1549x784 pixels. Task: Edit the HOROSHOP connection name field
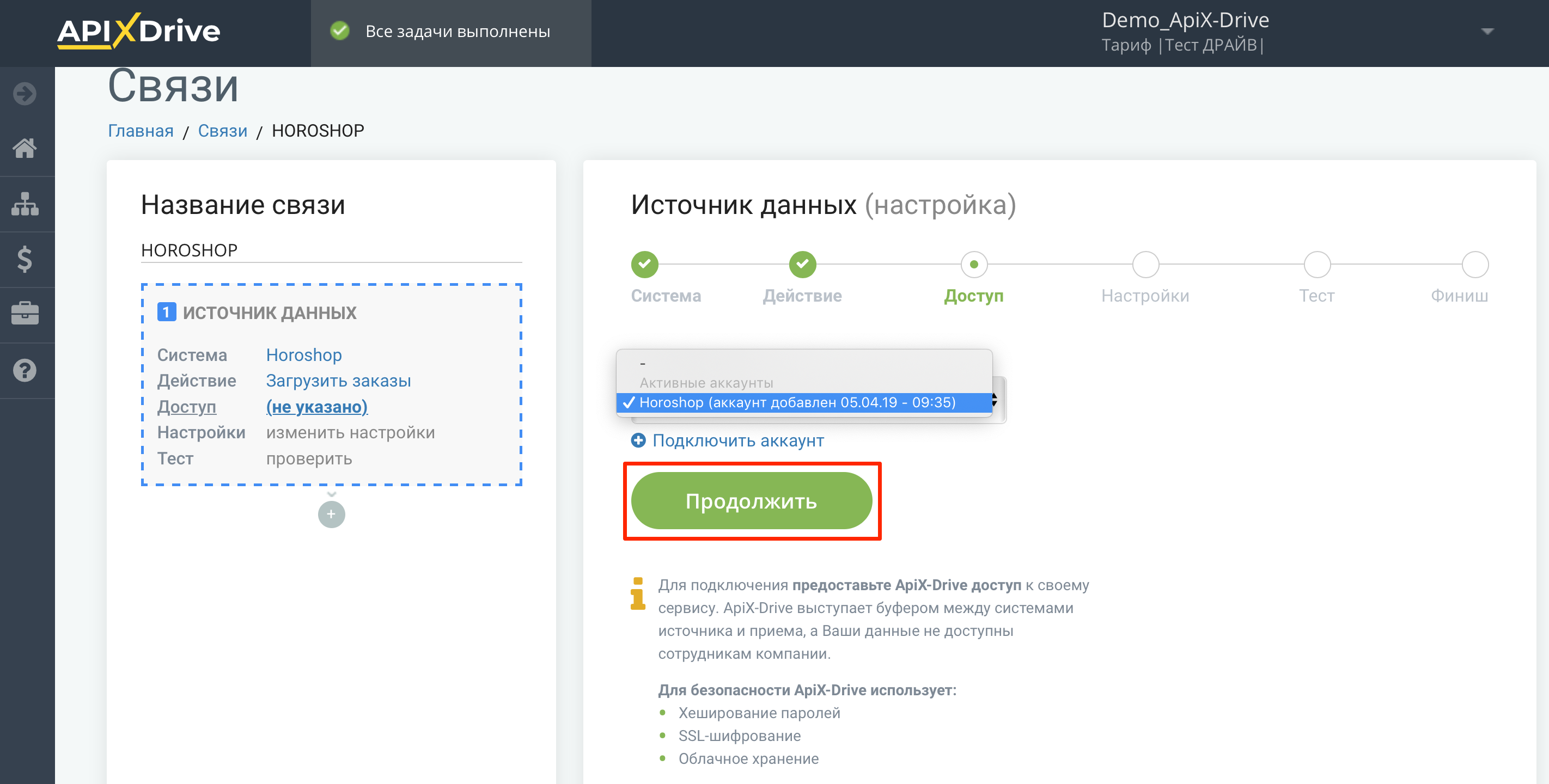tap(331, 250)
